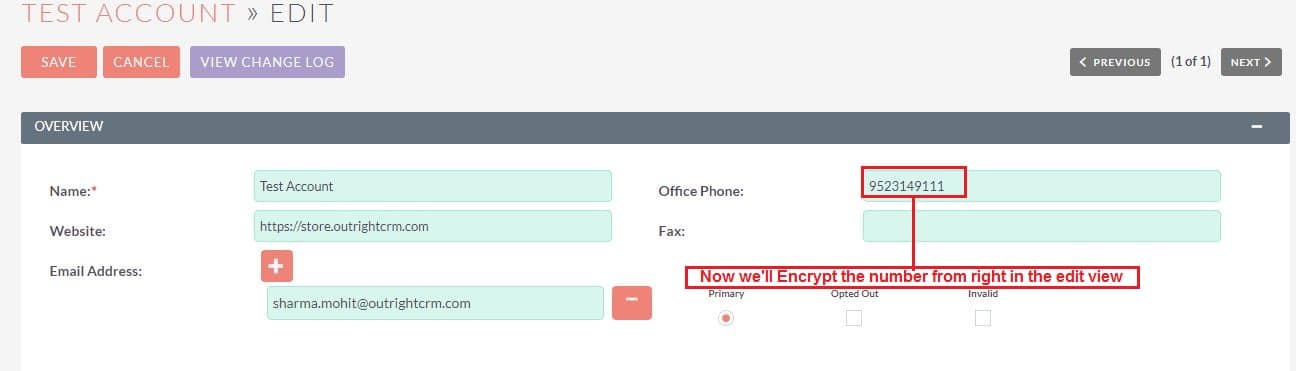The image size is (1296, 371).
Task: Click the record counter (1 of 1)
Action: (1191, 62)
